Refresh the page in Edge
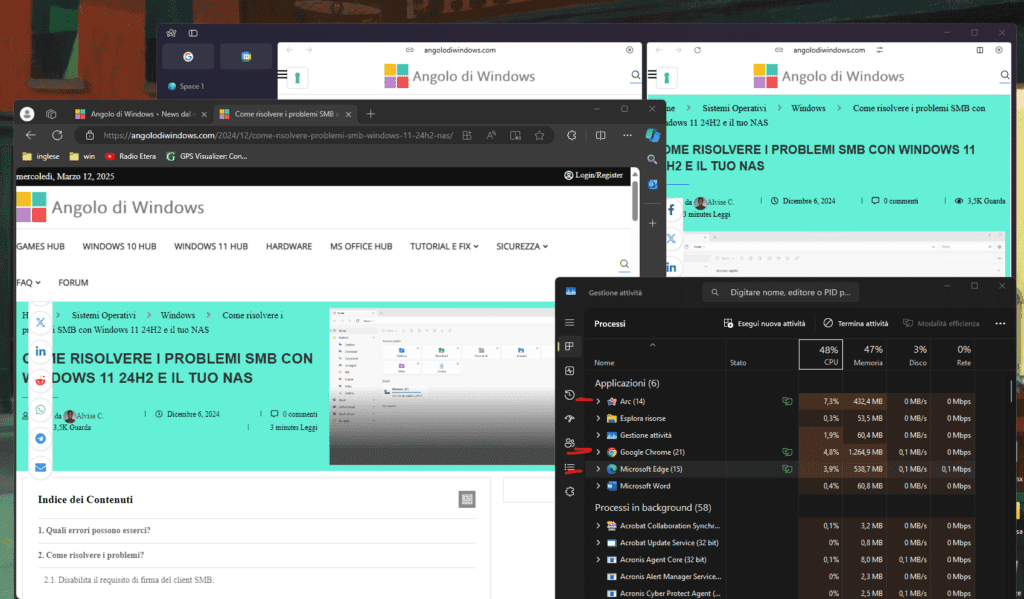The width and height of the screenshot is (1024, 599). pos(57,135)
